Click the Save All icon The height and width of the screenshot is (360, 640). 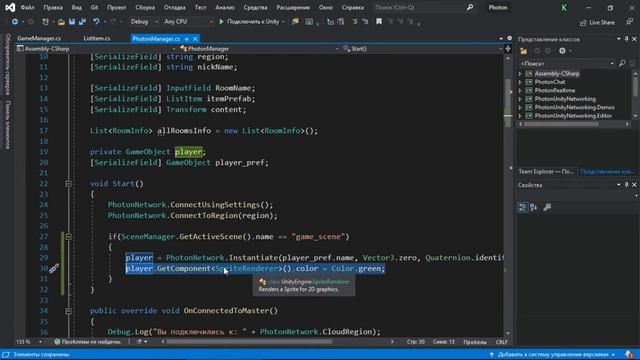[x=82, y=22]
